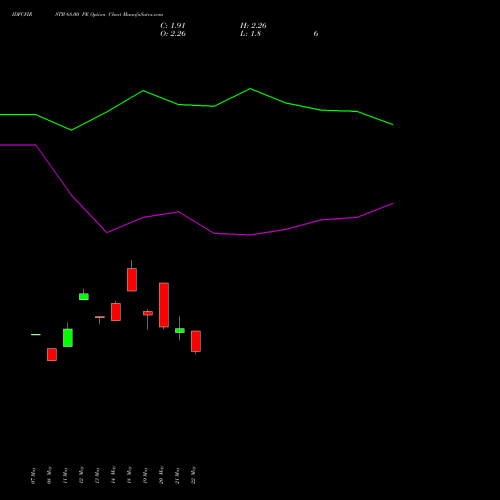Viewport: 500px width, 500px height.
Task: Click the '13 May' date label
Action: click(97, 476)
